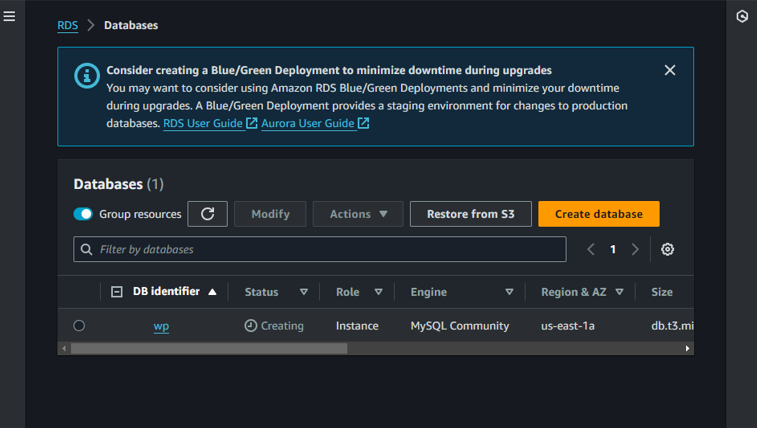Open the RDS User Guide link
Image resolution: width=757 pixels, height=428 pixels.
click(x=203, y=124)
